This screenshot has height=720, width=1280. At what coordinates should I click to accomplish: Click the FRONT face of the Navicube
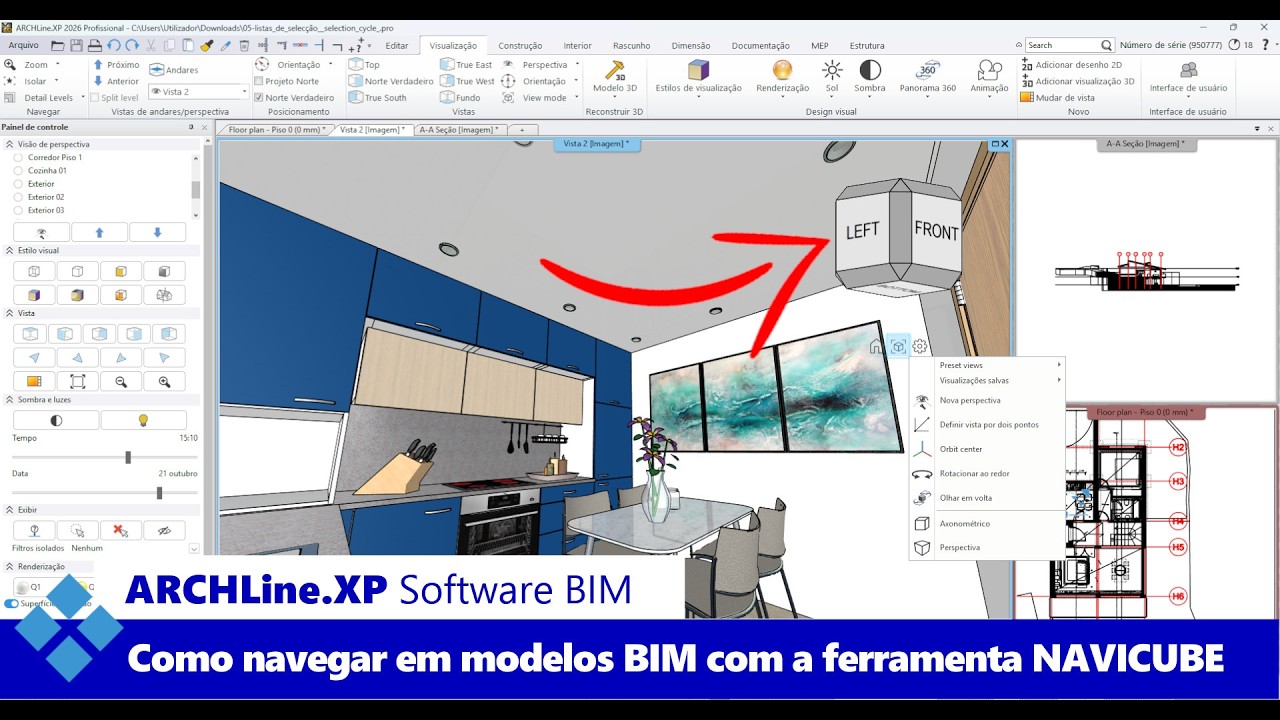(936, 231)
